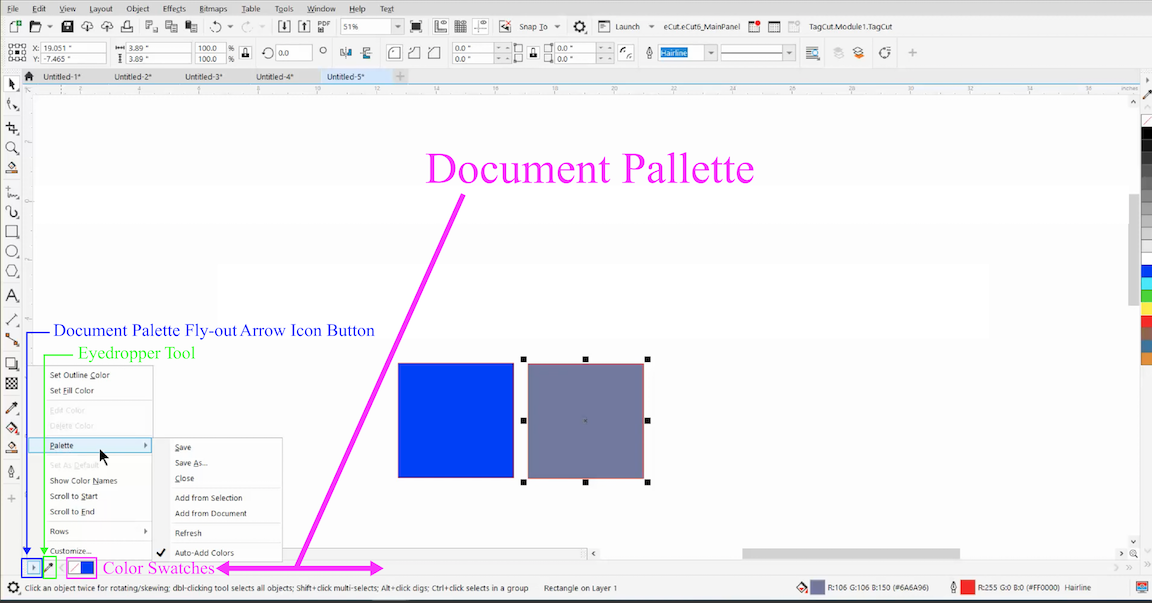Click the Publish to PDF icon

[325, 26]
